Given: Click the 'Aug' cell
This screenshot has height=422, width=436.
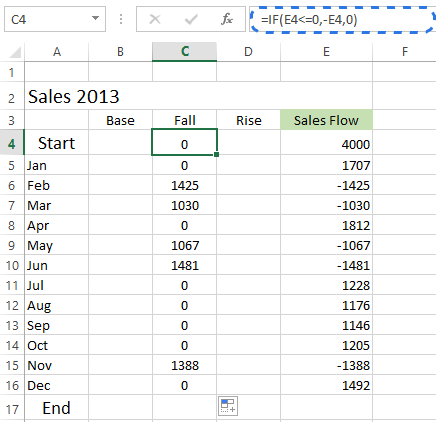Looking at the screenshot, I should (57, 305).
